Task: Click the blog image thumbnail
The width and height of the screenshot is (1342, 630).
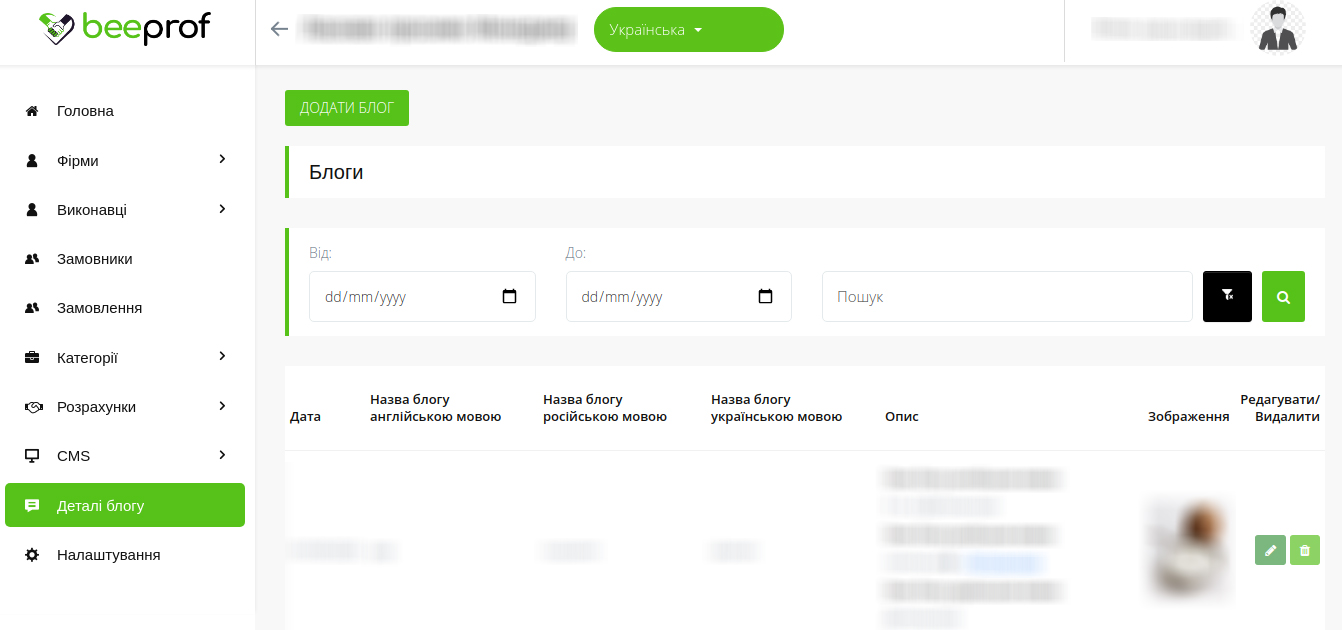Action: (x=1187, y=550)
